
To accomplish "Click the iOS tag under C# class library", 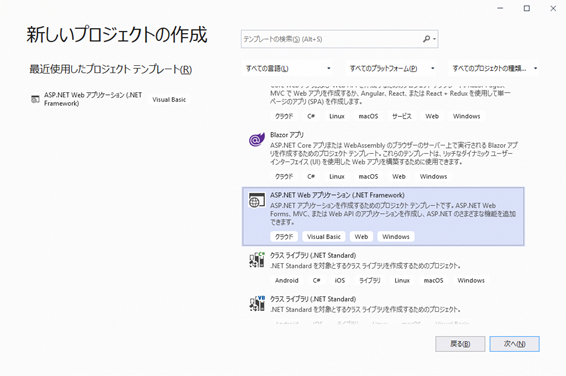I will pos(340,280).
